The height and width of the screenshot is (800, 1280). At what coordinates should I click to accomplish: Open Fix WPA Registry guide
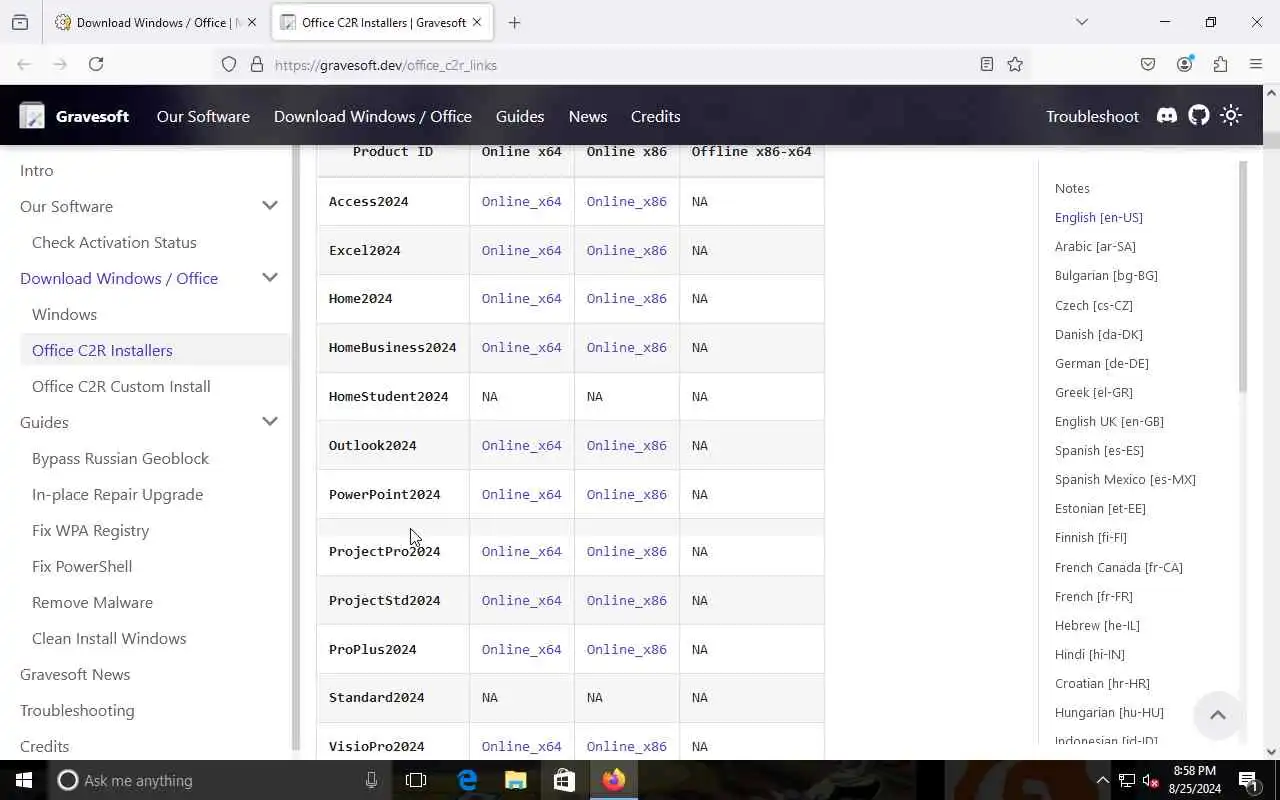pos(90,530)
